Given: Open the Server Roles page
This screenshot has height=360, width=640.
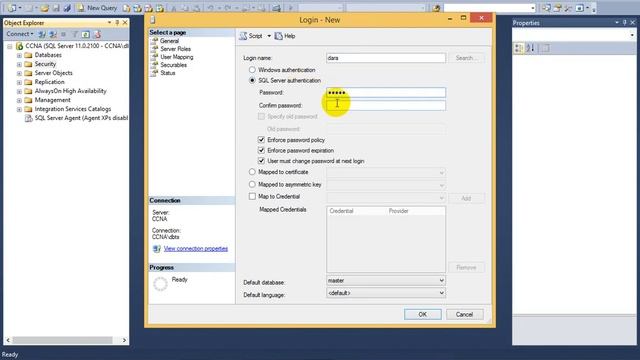Looking at the screenshot, I should 175,49.
